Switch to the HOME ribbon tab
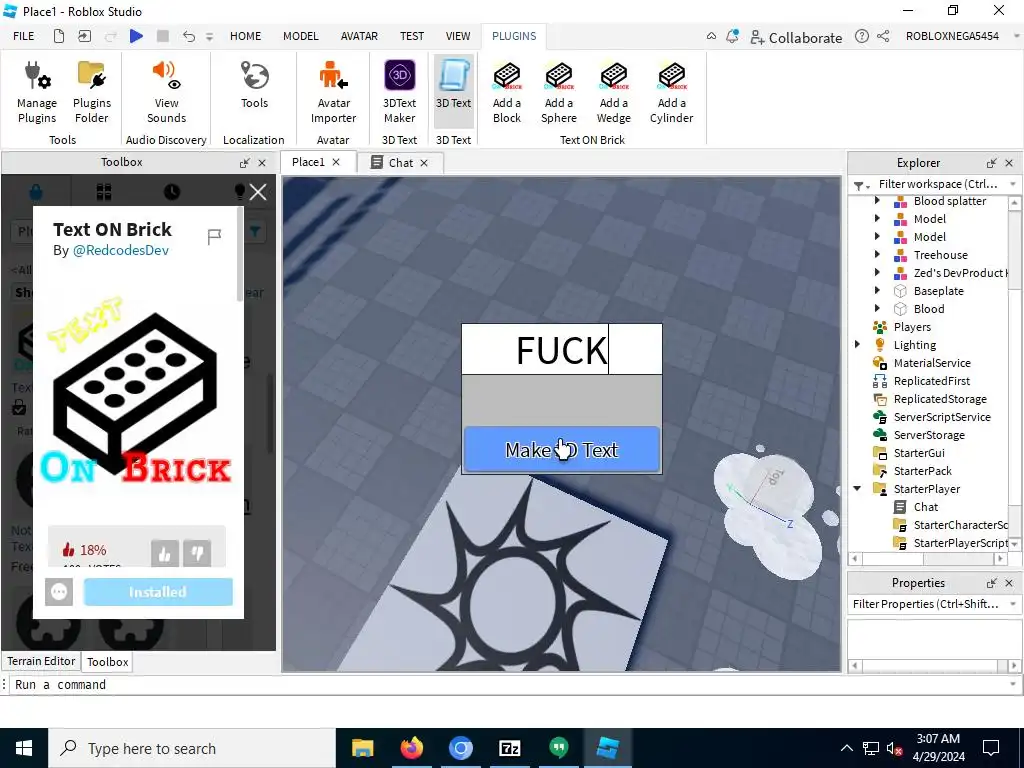 (246, 36)
